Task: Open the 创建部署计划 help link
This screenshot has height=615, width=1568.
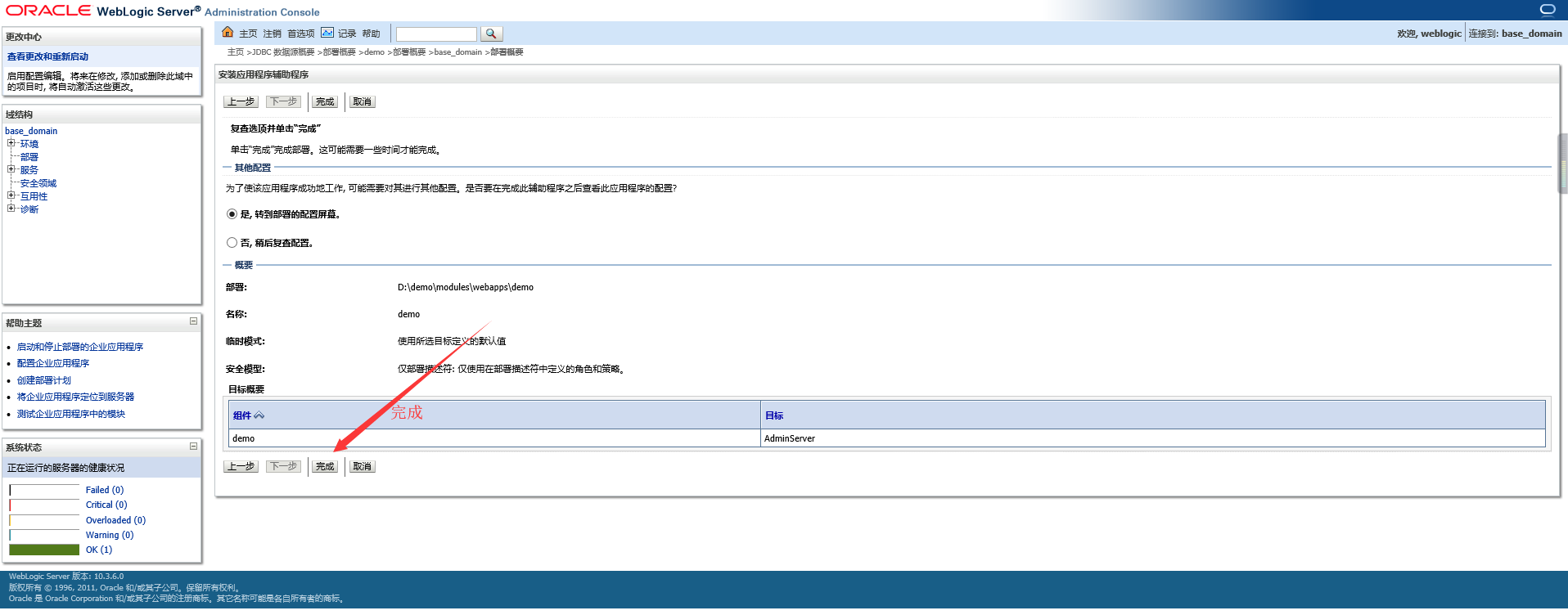Action: pos(44,380)
